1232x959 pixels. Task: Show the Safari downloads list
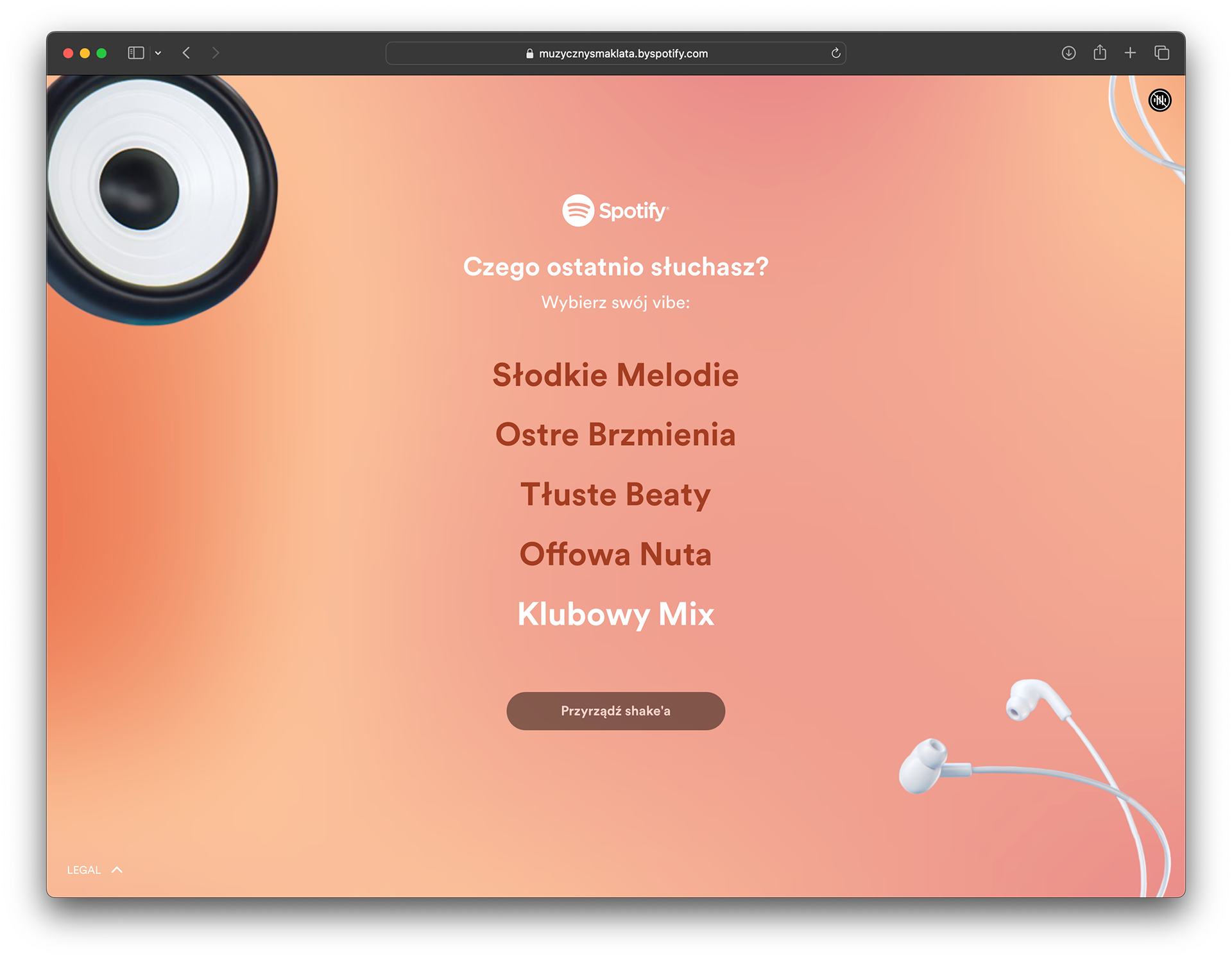tap(1068, 53)
